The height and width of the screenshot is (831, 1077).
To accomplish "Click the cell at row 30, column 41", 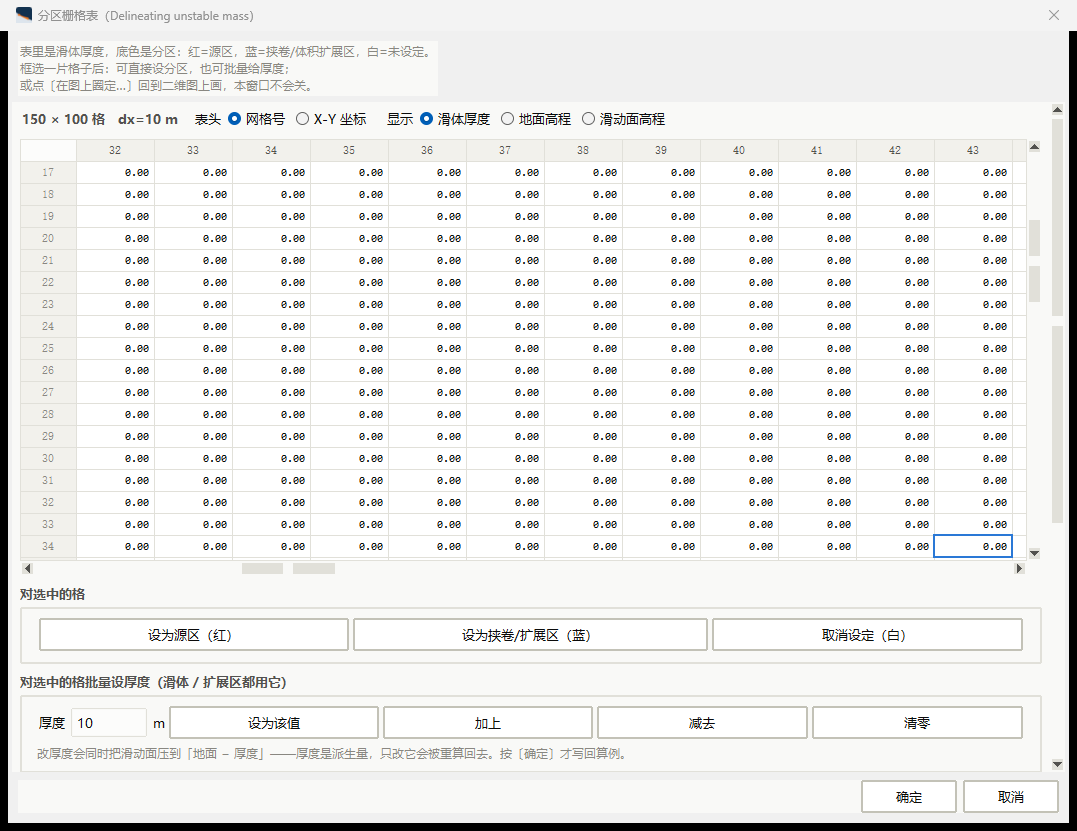I will (x=817, y=458).
